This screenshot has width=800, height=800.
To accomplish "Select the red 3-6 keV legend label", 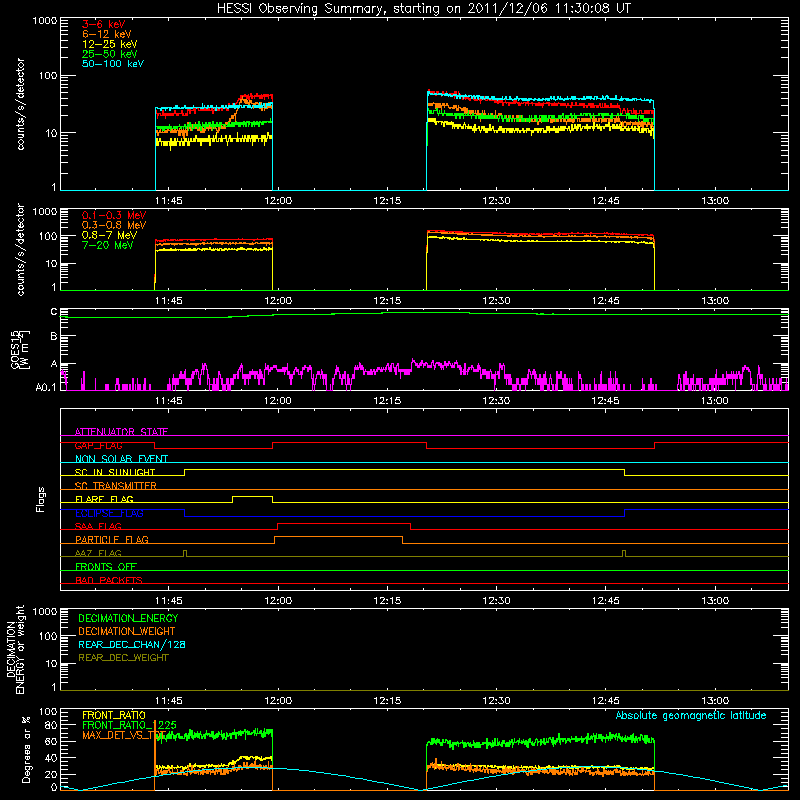I will (104, 24).
